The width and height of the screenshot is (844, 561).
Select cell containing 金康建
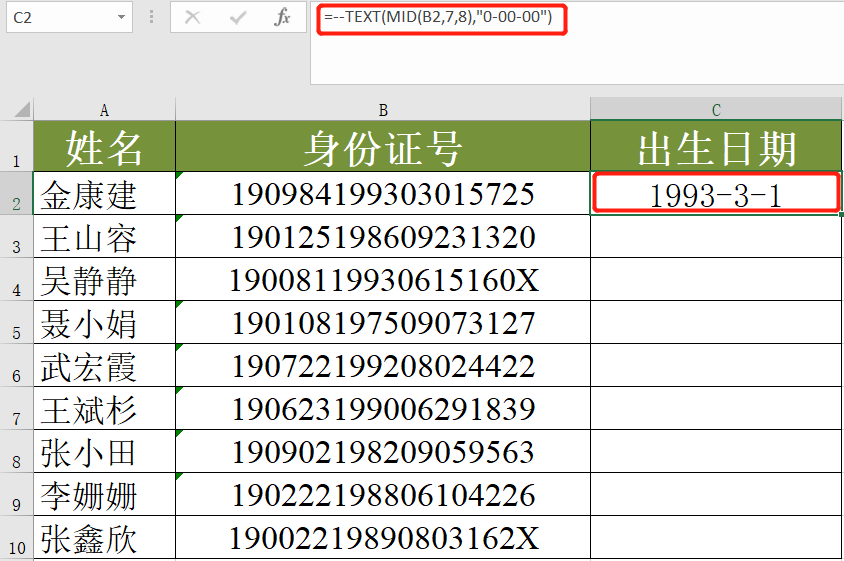[x=104, y=193]
